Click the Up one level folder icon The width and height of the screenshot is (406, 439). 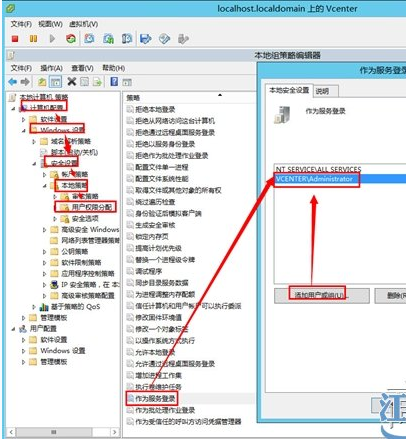(42, 82)
